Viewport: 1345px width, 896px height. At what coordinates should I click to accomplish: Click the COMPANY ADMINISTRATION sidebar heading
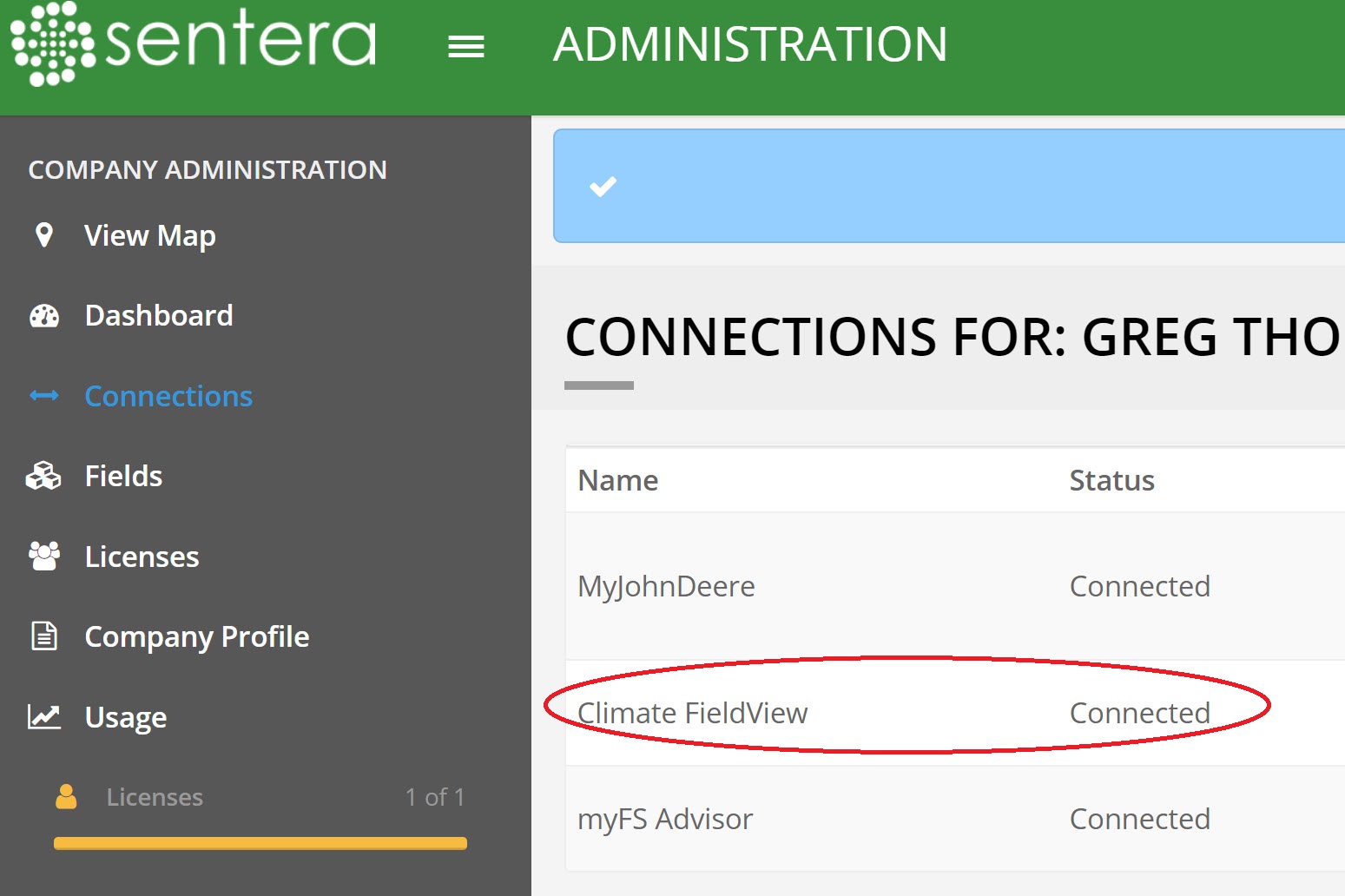[208, 169]
